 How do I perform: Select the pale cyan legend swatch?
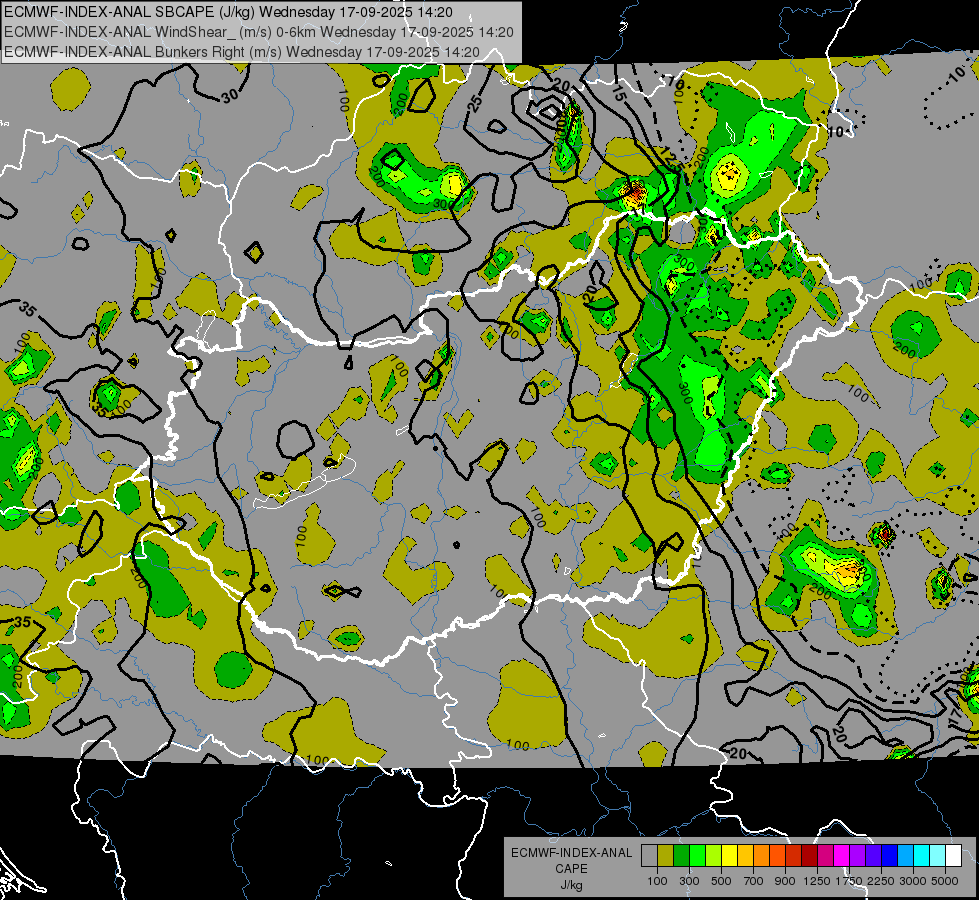[x=938, y=856]
